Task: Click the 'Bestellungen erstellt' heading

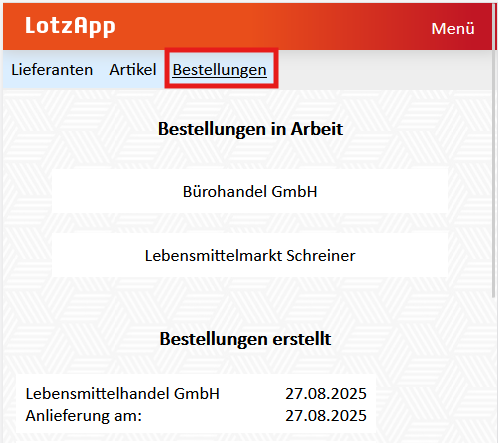Action: (x=245, y=339)
